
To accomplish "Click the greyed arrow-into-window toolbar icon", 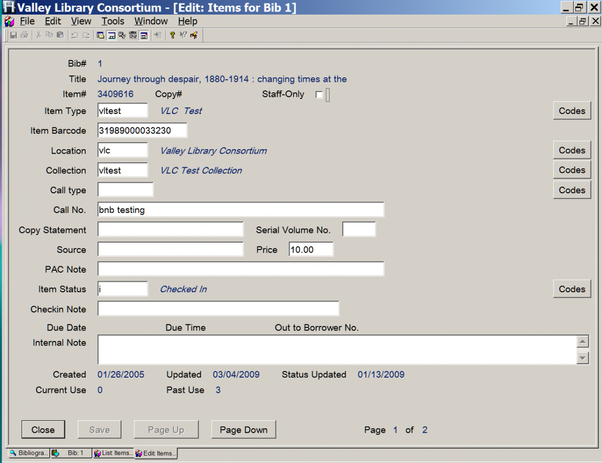I will 158,35.
